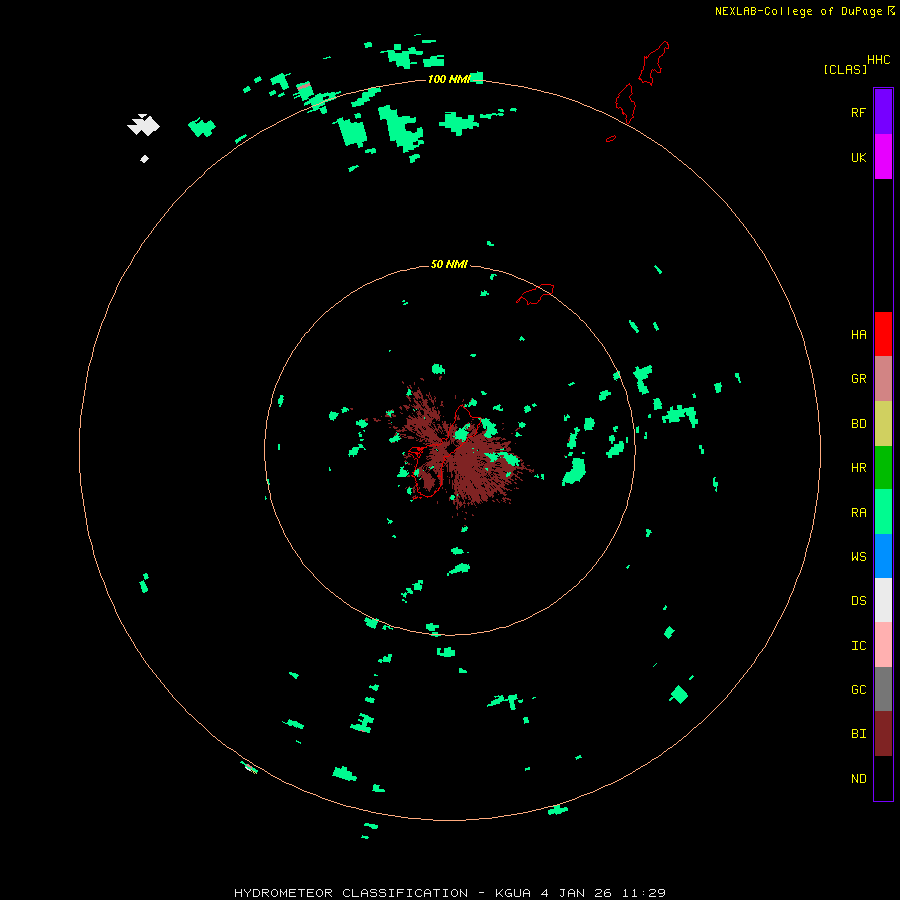900x900 pixels.
Task: Click the RF legend label
Action: [x=858, y=113]
